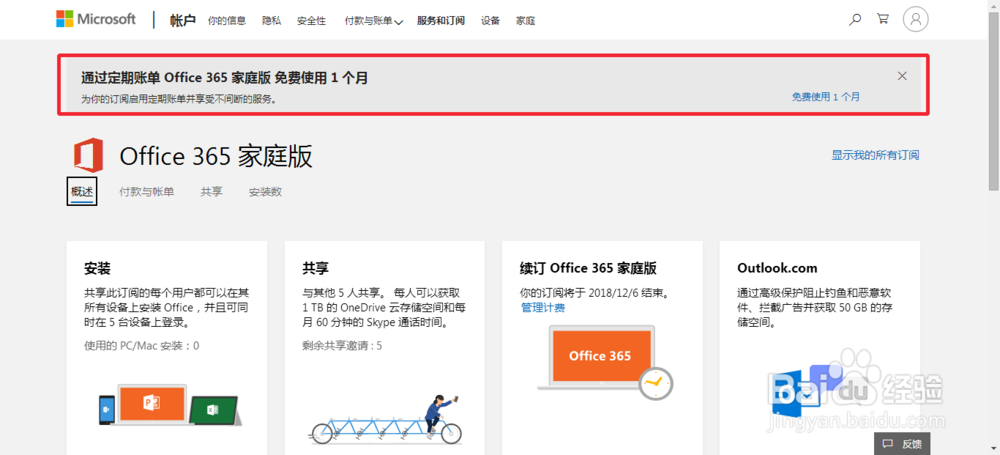Switch to the 安装数 tab

point(265,191)
